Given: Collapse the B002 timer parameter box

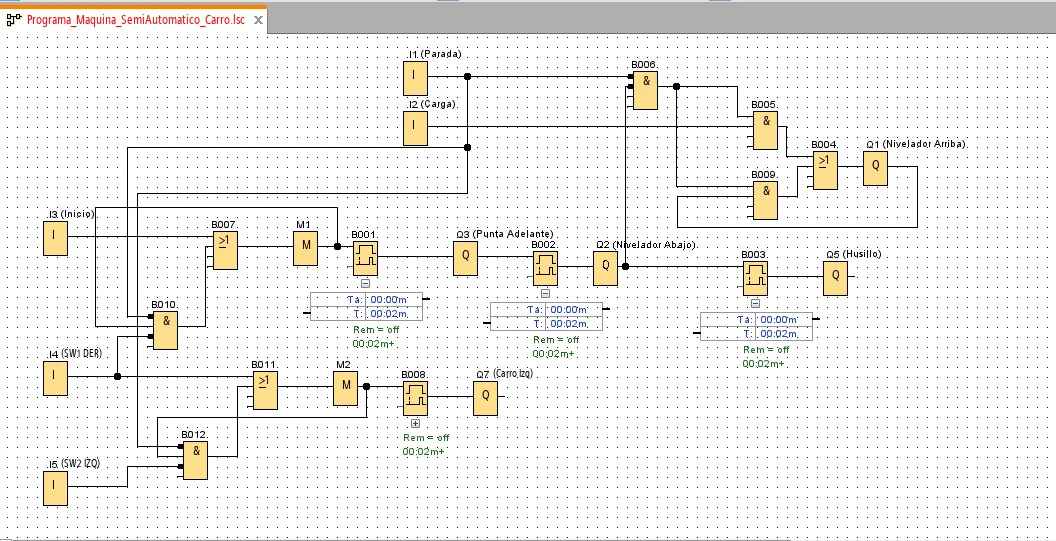Looking at the screenshot, I should (x=545, y=293).
